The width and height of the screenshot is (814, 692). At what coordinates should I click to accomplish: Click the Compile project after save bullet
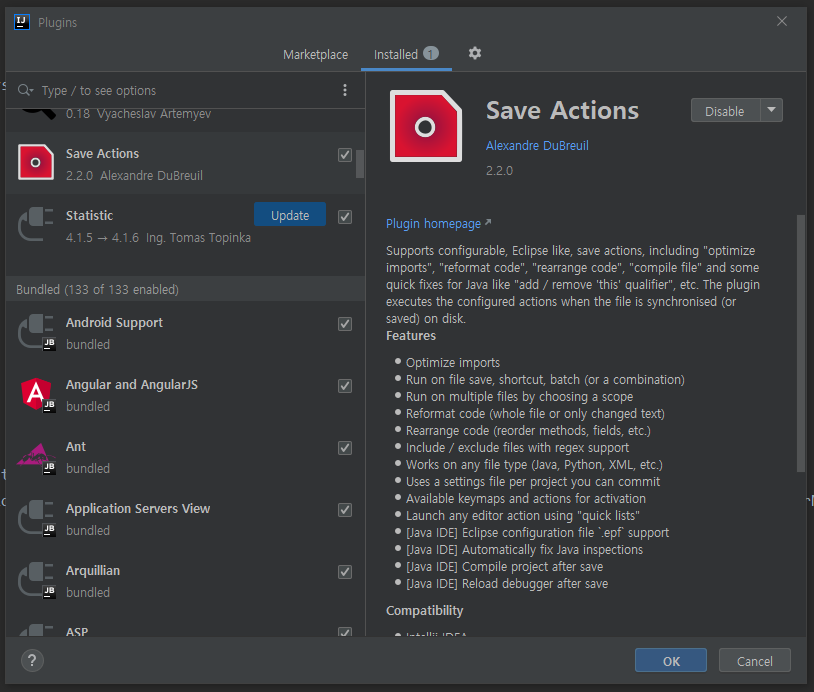pos(505,566)
